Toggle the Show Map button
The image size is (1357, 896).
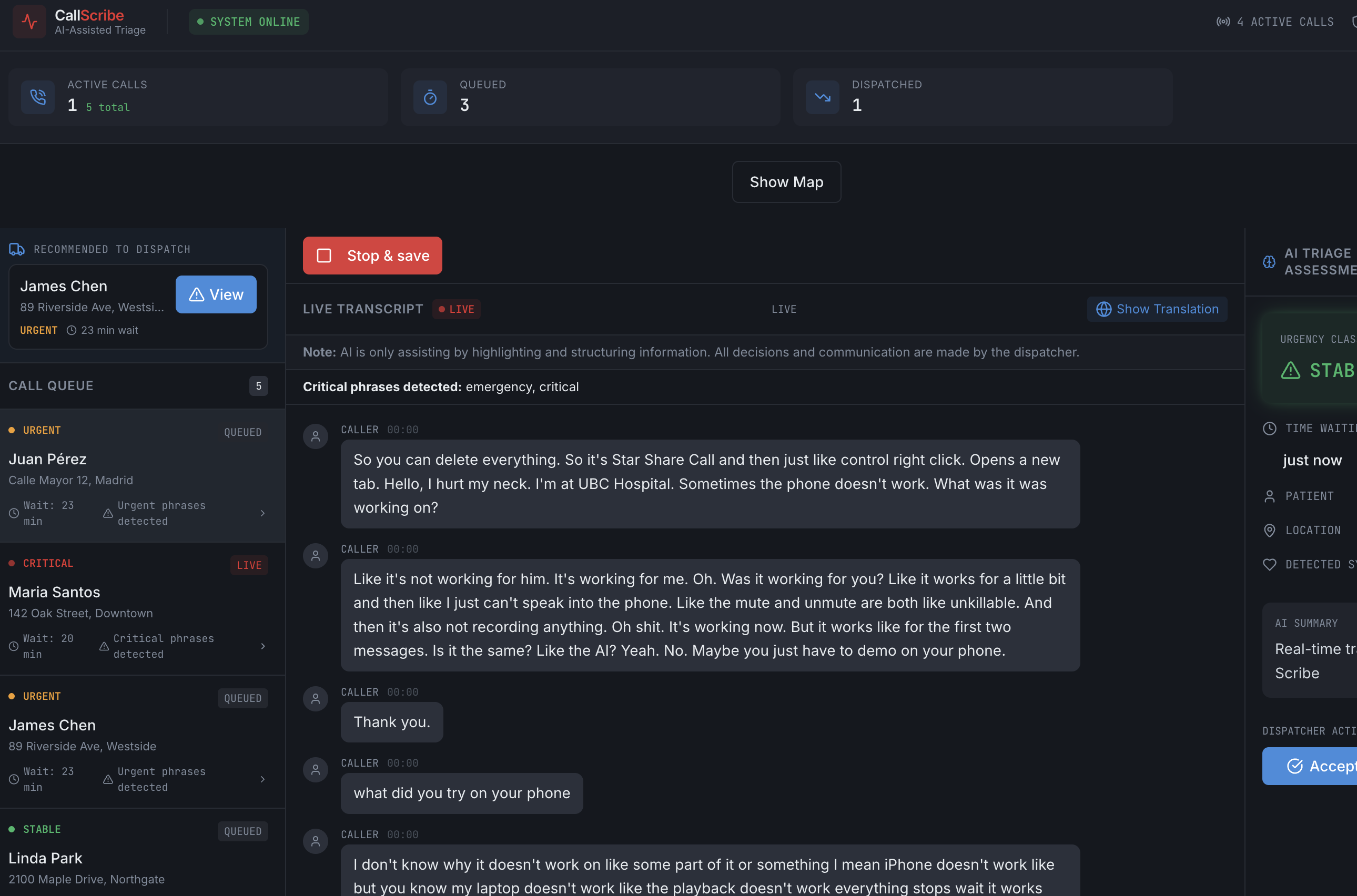(786, 182)
